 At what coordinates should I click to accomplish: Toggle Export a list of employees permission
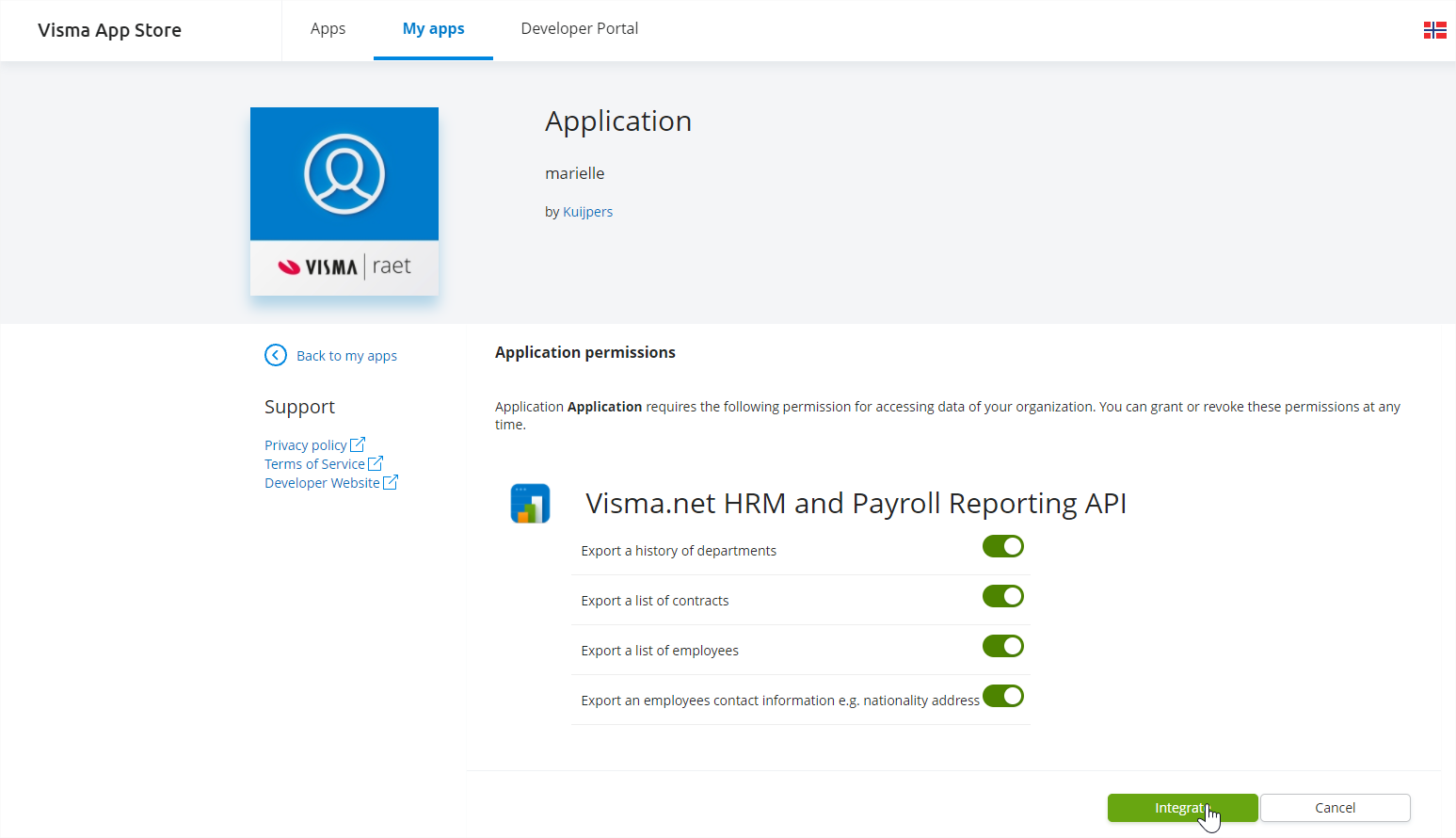click(x=1003, y=646)
